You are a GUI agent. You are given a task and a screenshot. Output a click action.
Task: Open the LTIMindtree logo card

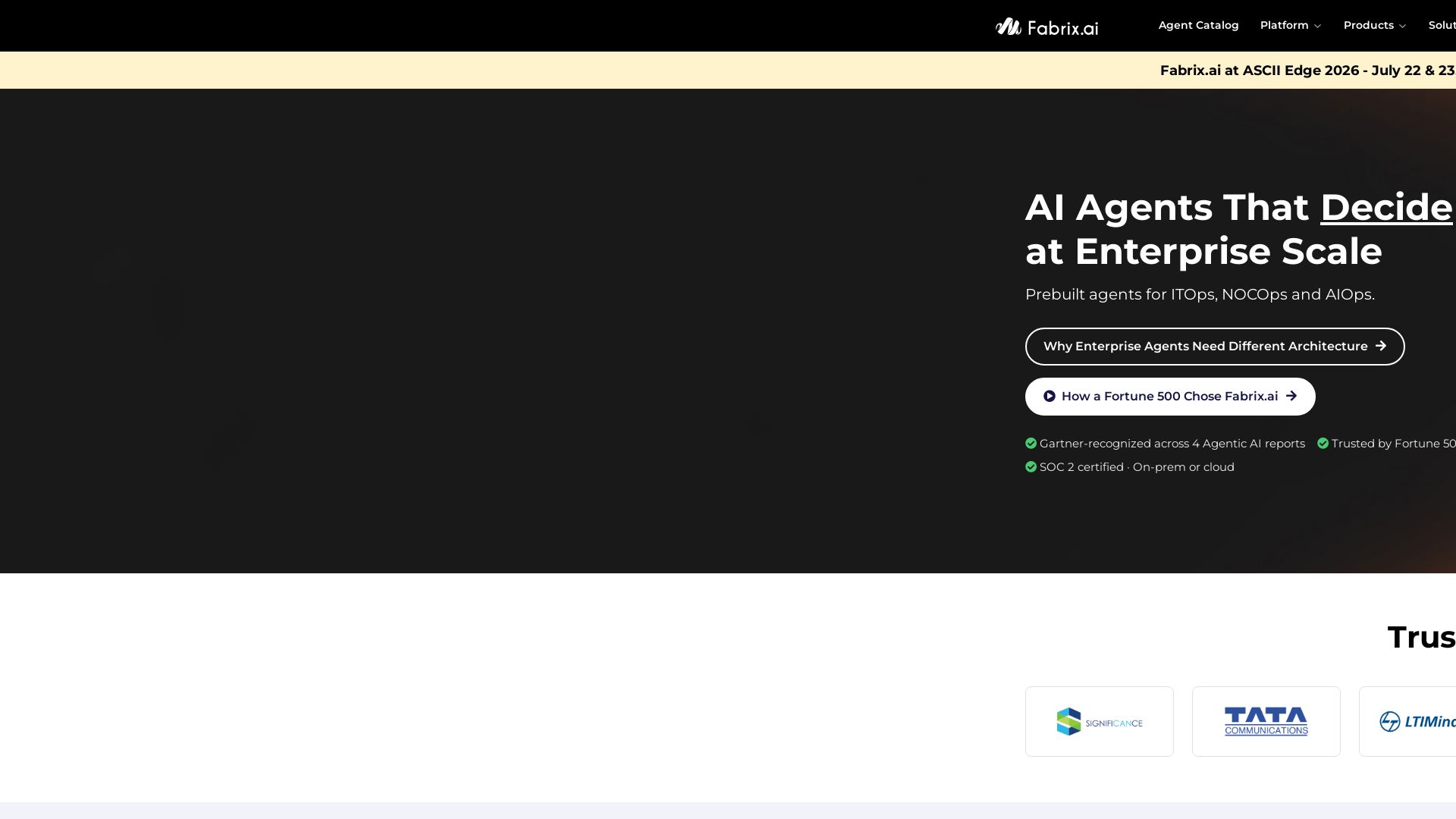(x=1407, y=722)
